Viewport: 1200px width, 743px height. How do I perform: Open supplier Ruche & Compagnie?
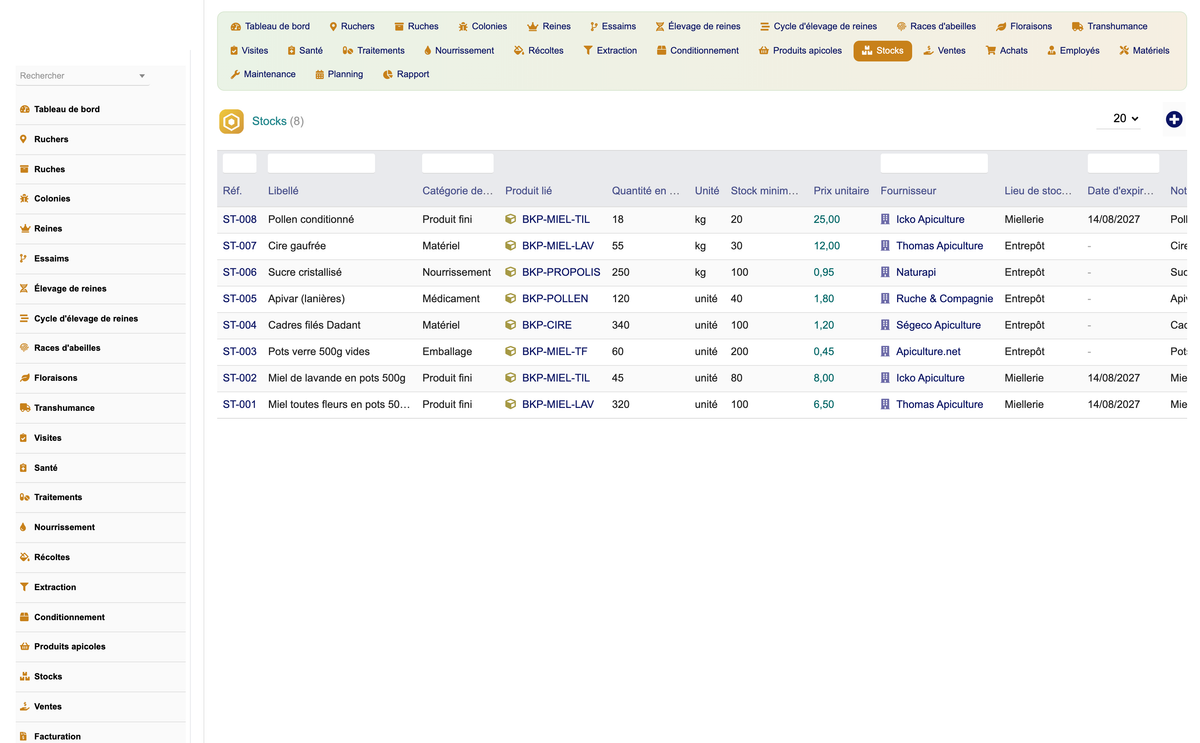(944, 298)
